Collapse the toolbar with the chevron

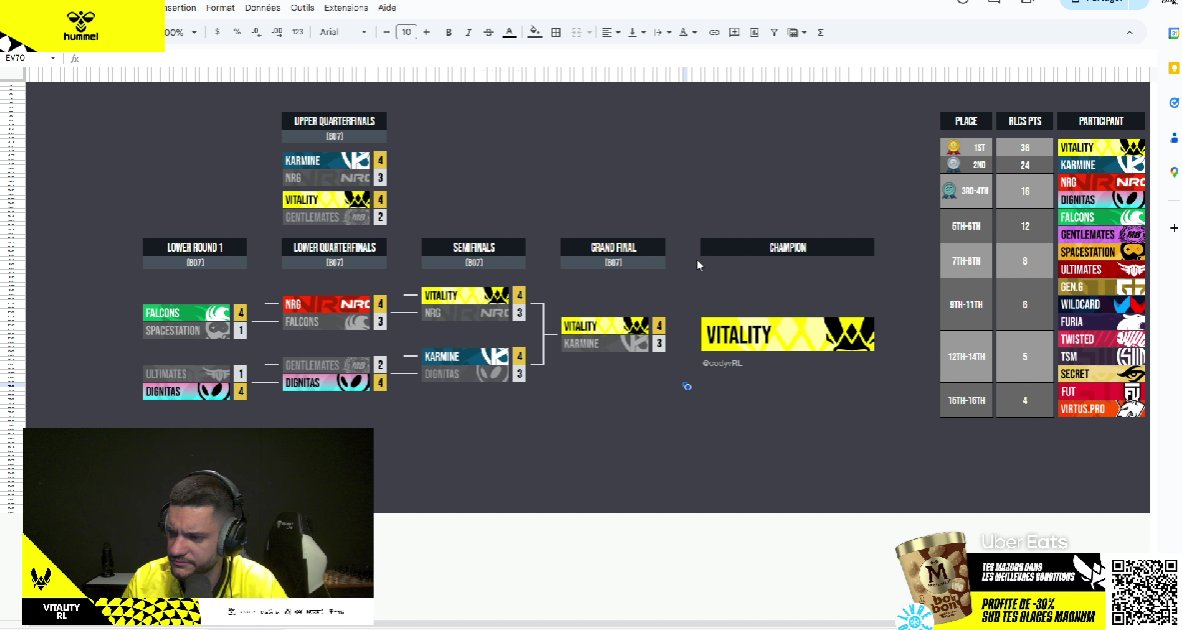[1129, 32]
